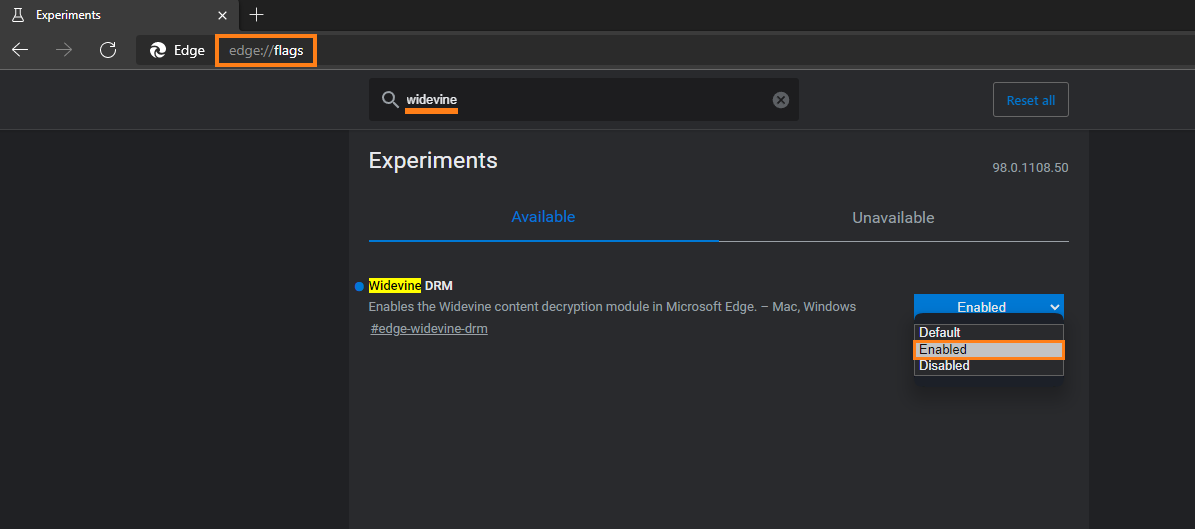Image resolution: width=1195 pixels, height=529 pixels.
Task: Click the Widevine flag description text
Action: (612, 306)
